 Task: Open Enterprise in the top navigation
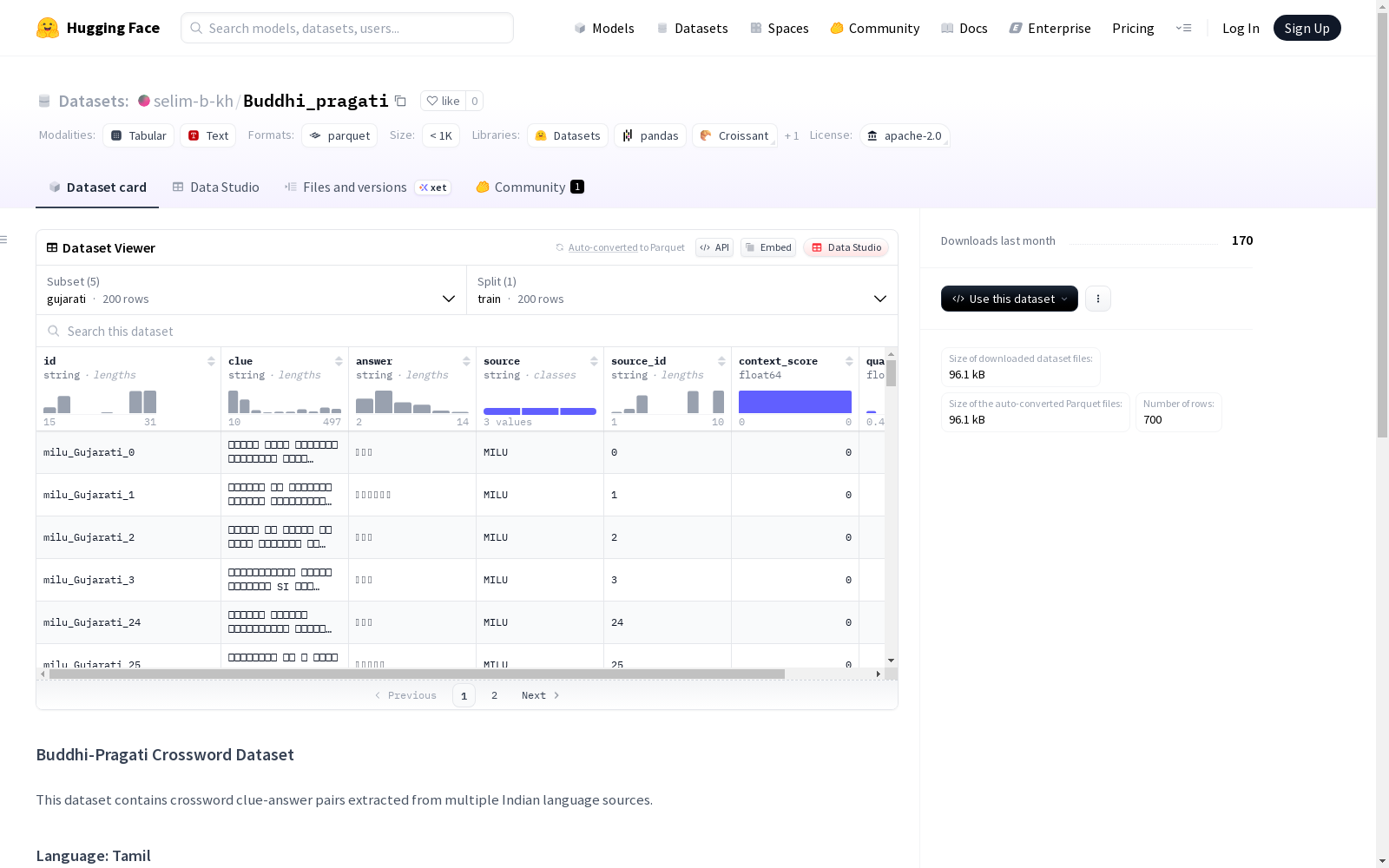point(1050,28)
